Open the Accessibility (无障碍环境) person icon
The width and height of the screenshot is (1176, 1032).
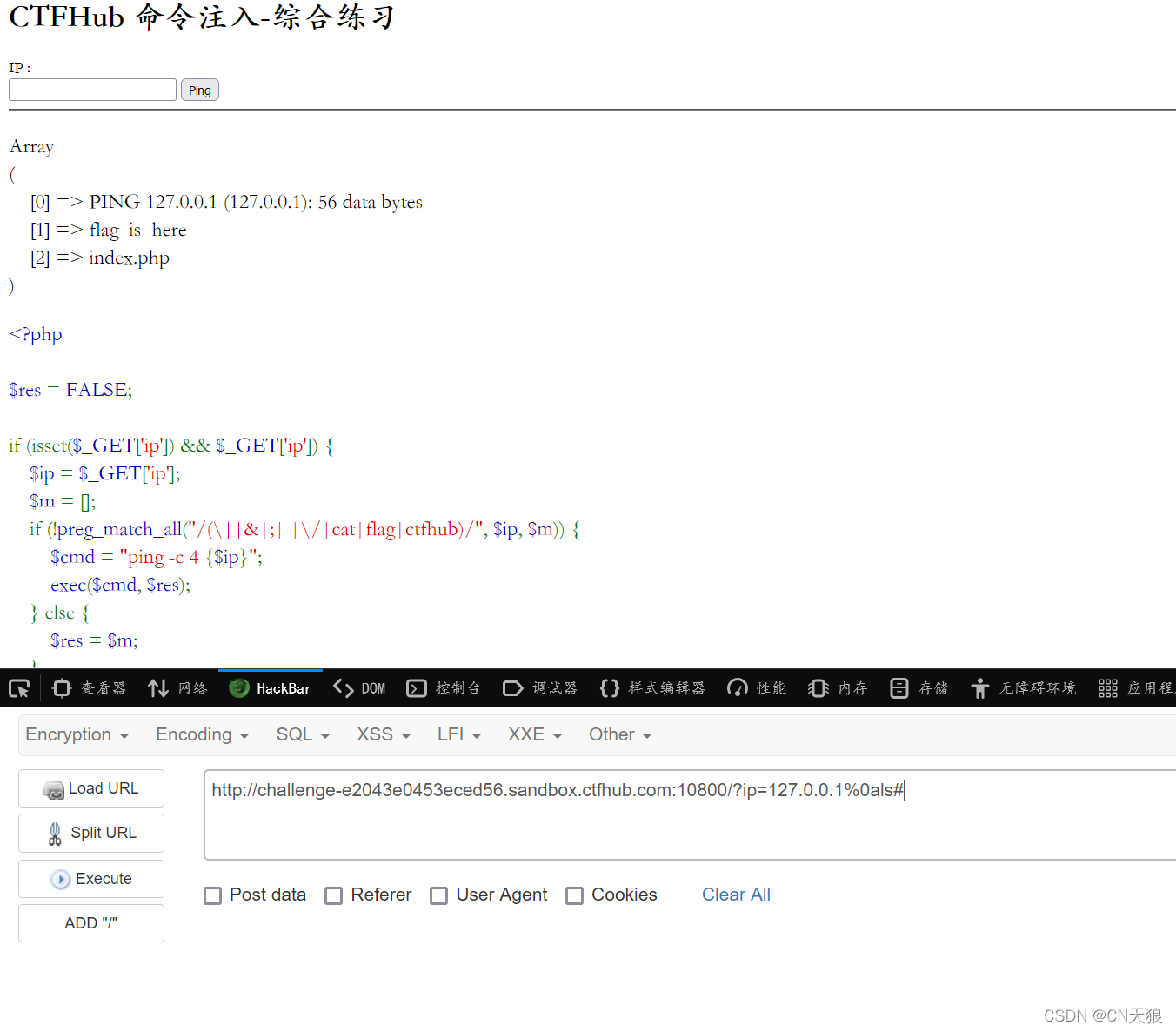pos(980,688)
